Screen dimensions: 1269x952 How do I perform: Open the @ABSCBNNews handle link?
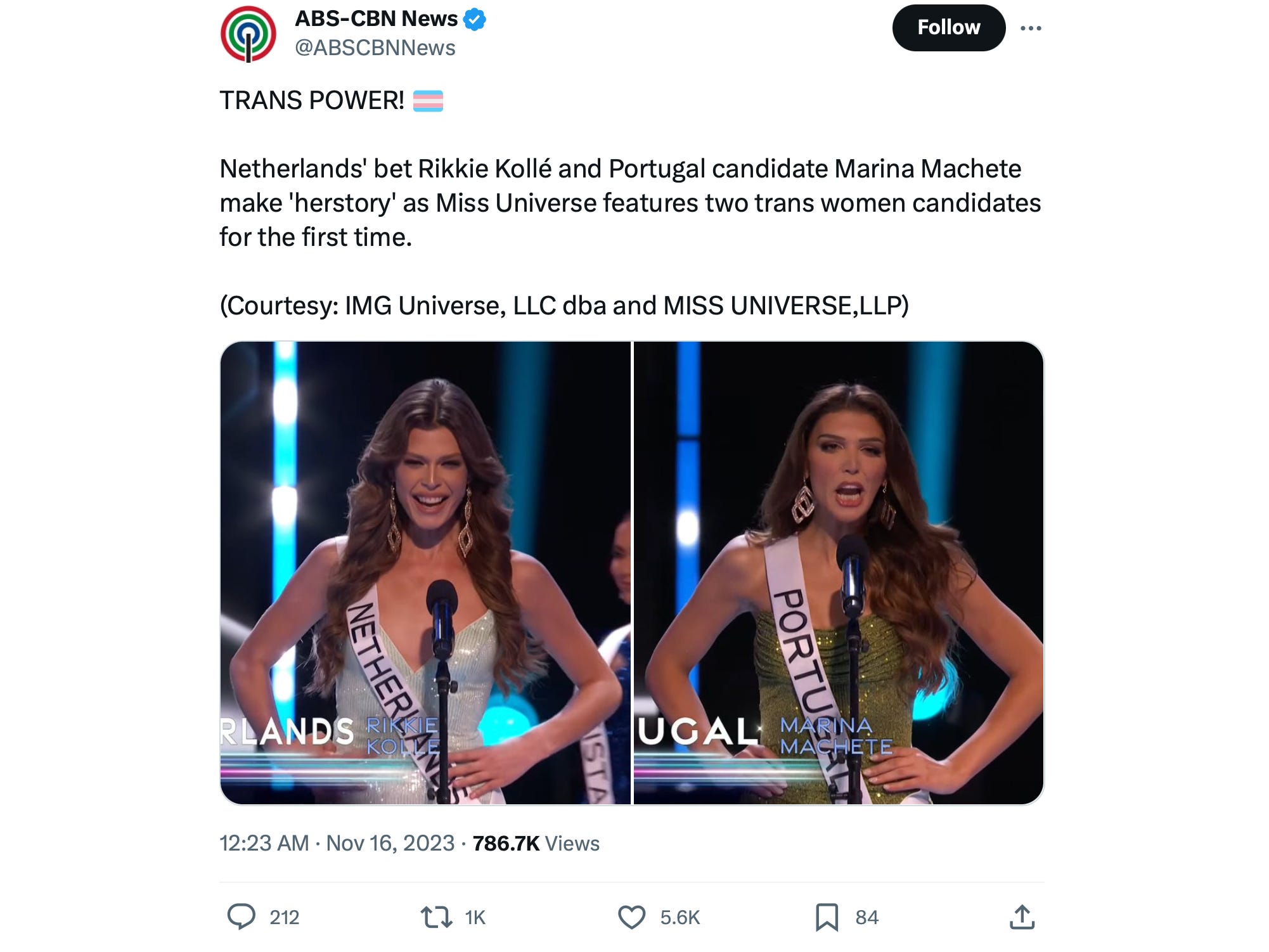point(375,48)
